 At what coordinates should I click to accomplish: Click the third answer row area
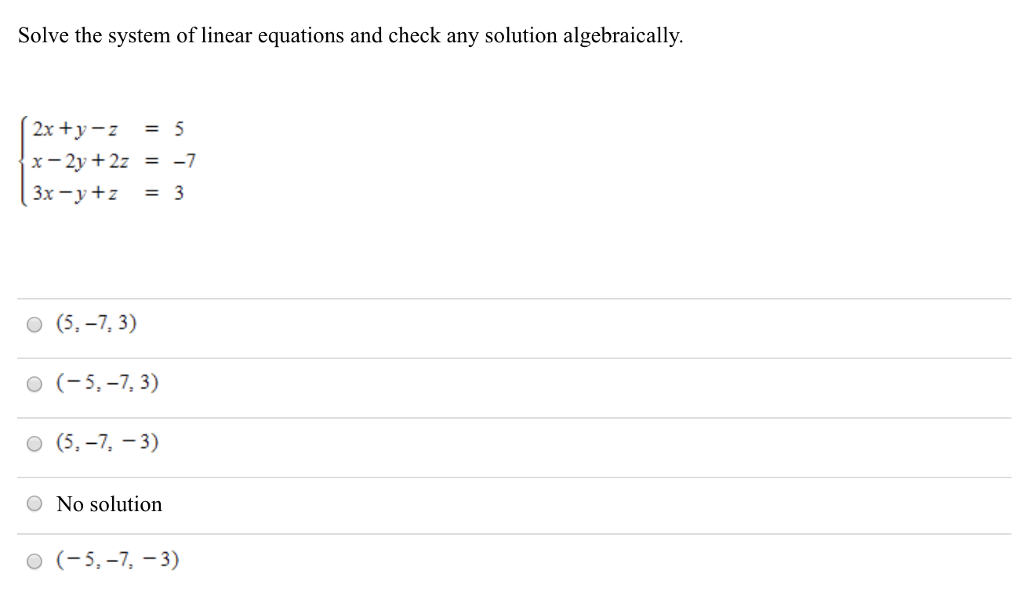500,447
